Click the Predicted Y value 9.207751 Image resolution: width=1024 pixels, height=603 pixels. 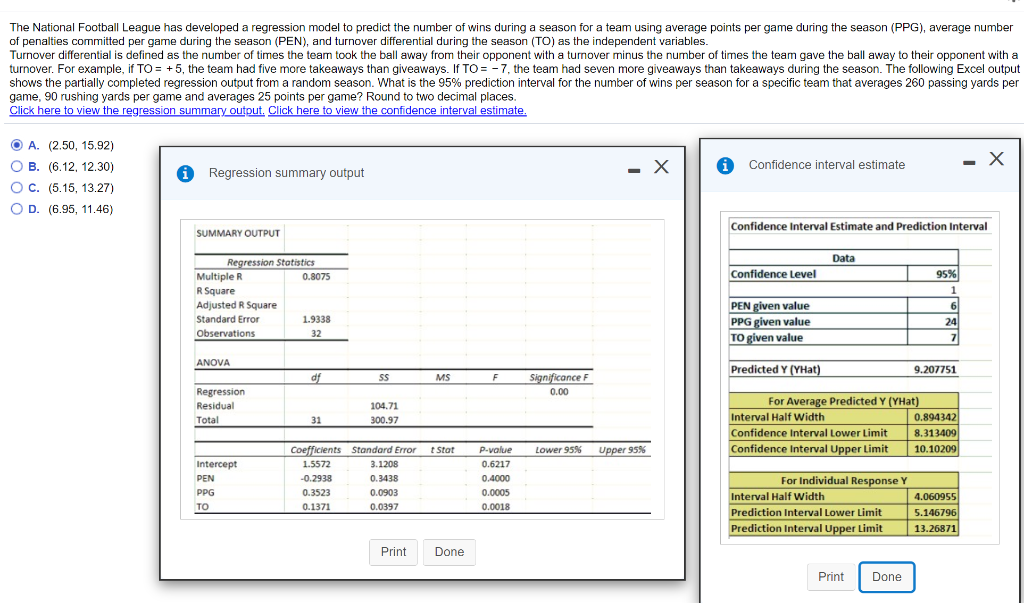[x=934, y=370]
